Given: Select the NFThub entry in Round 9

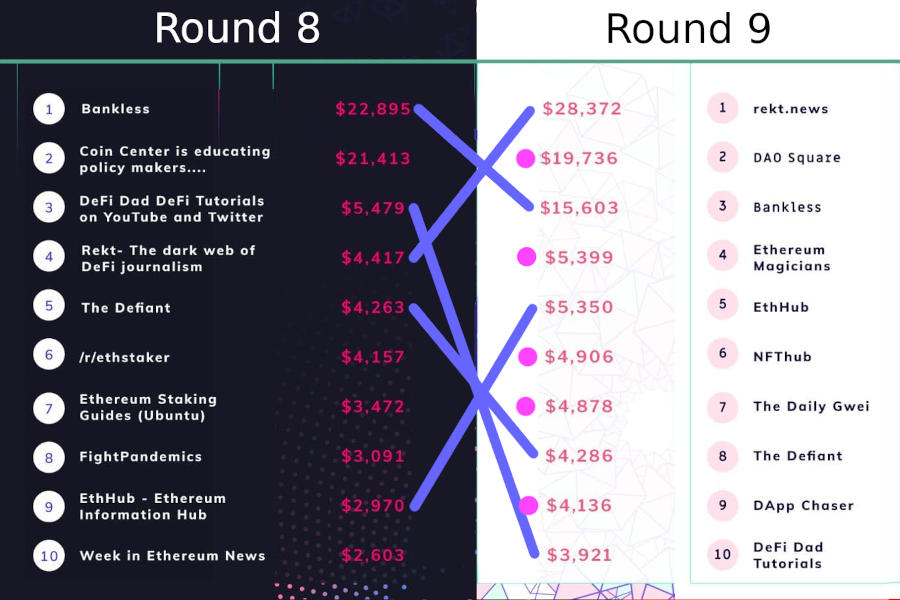Looking at the screenshot, I should pos(782,356).
